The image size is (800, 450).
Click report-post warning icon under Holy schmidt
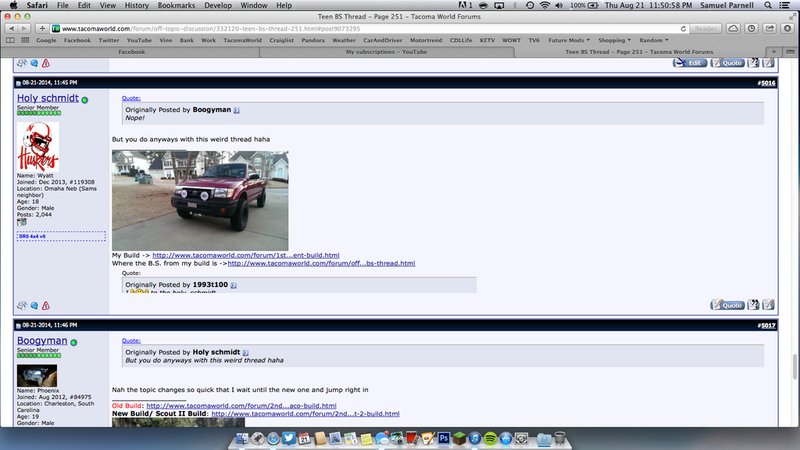46,306
